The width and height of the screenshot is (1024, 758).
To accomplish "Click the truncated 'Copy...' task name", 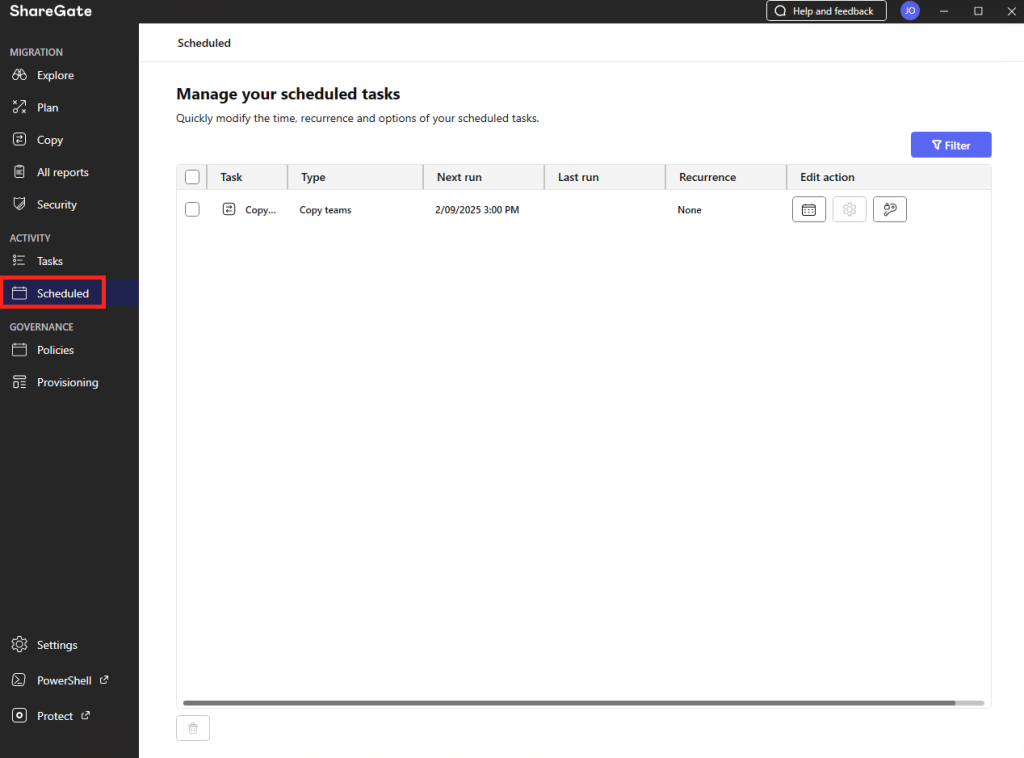I will tap(261, 210).
